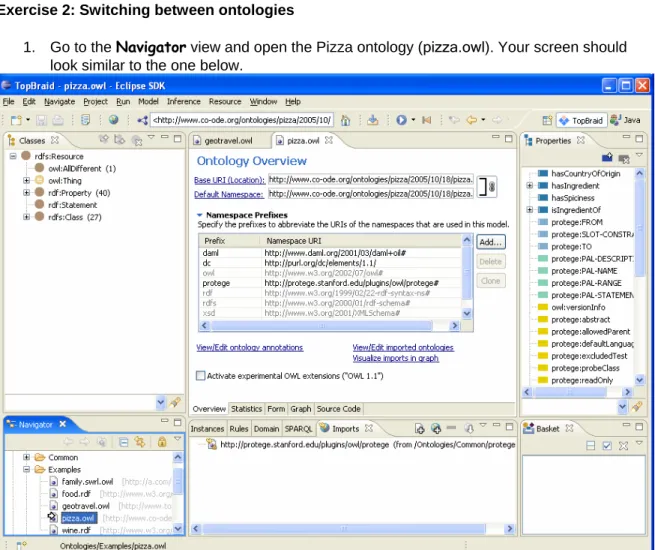Click the Open Perspective icon
Image resolution: width=655 pixels, height=550 pixels.
click(547, 120)
